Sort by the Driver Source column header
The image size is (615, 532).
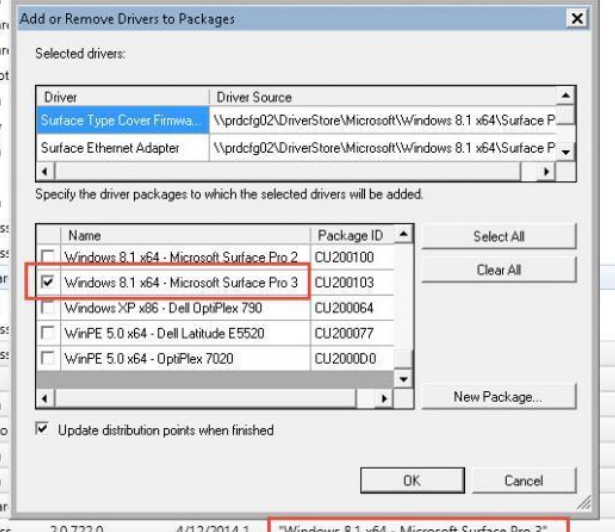(x=382, y=97)
